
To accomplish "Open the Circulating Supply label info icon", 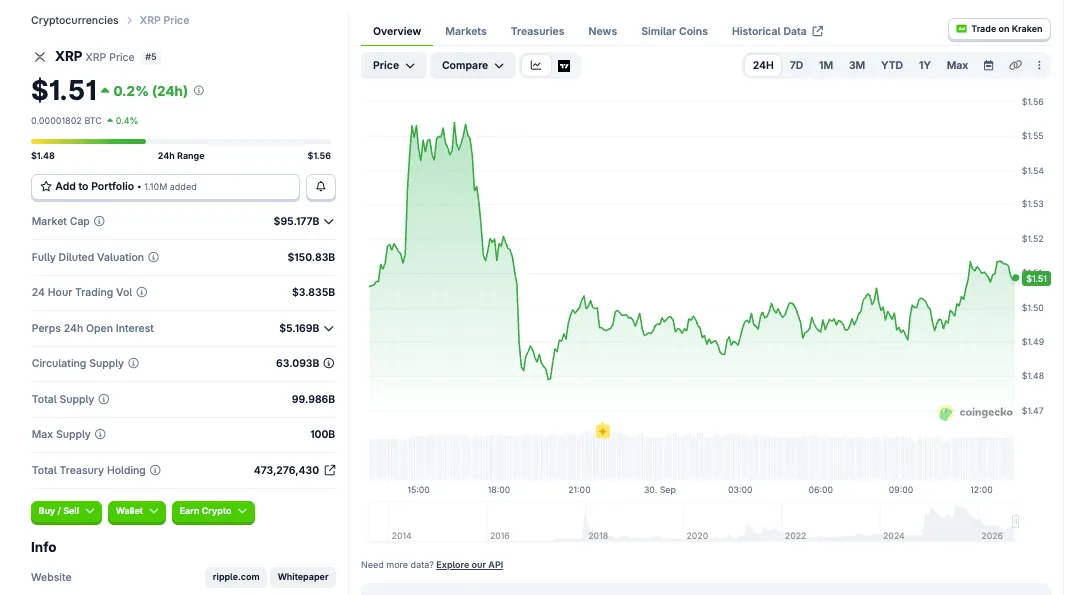I will coord(133,363).
